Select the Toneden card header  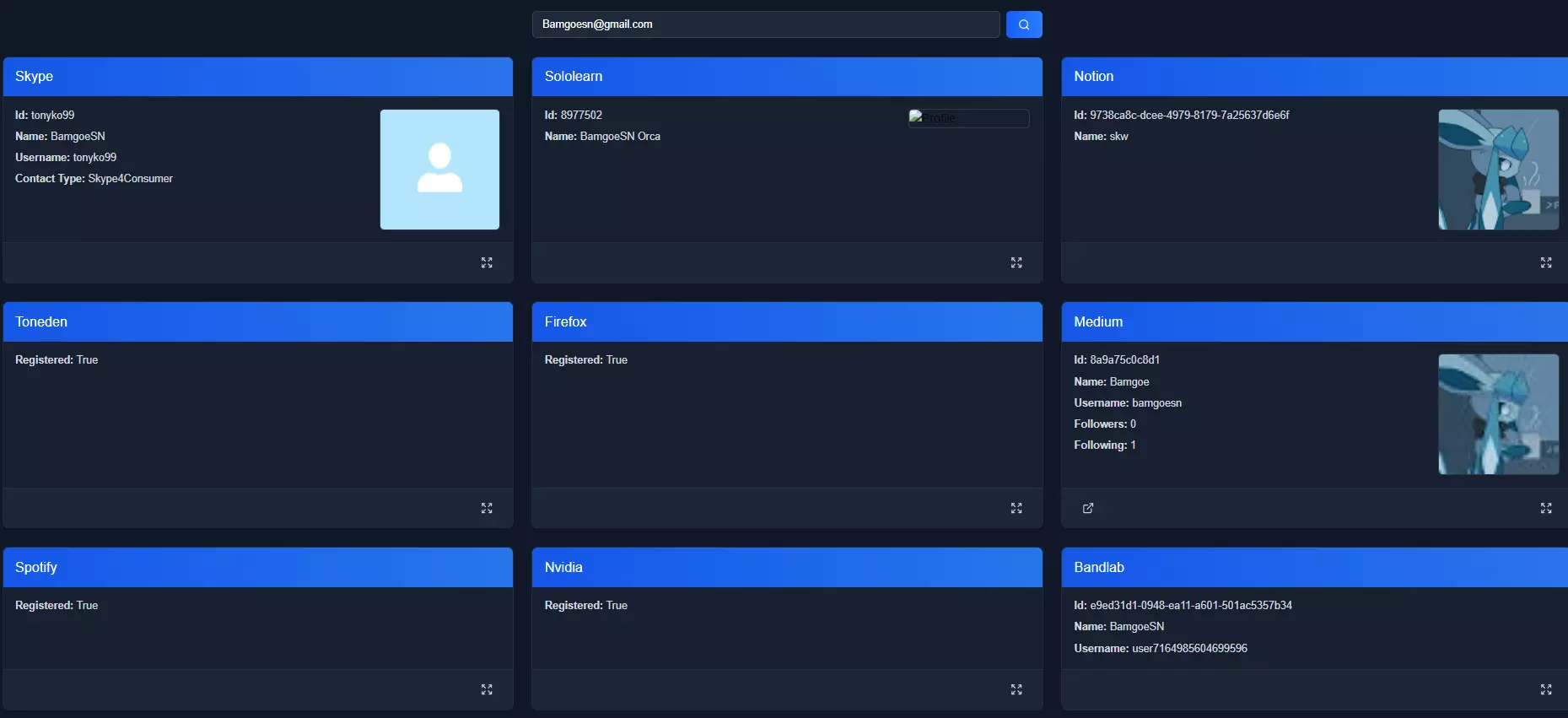point(258,322)
